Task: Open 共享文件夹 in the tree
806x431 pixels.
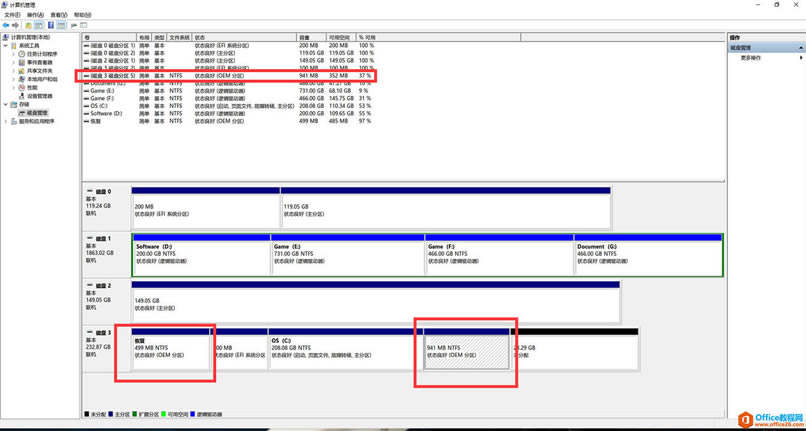Action: pyautogui.click(x=35, y=70)
